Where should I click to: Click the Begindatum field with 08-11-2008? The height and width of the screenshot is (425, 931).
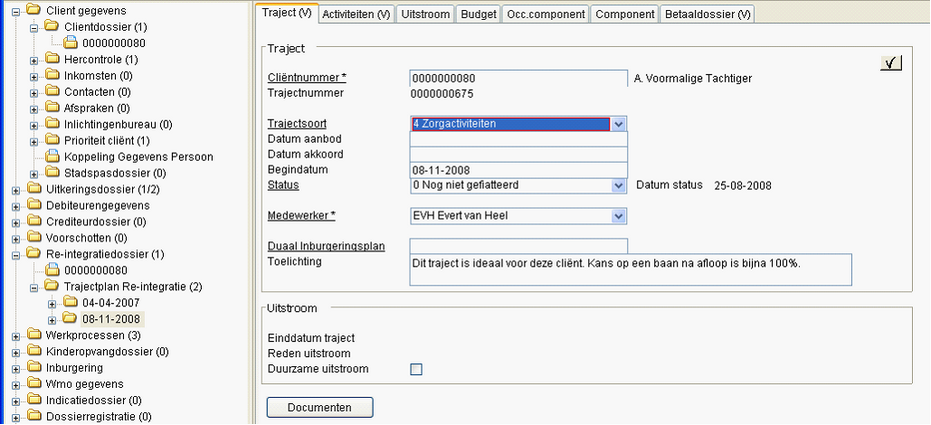[518, 170]
